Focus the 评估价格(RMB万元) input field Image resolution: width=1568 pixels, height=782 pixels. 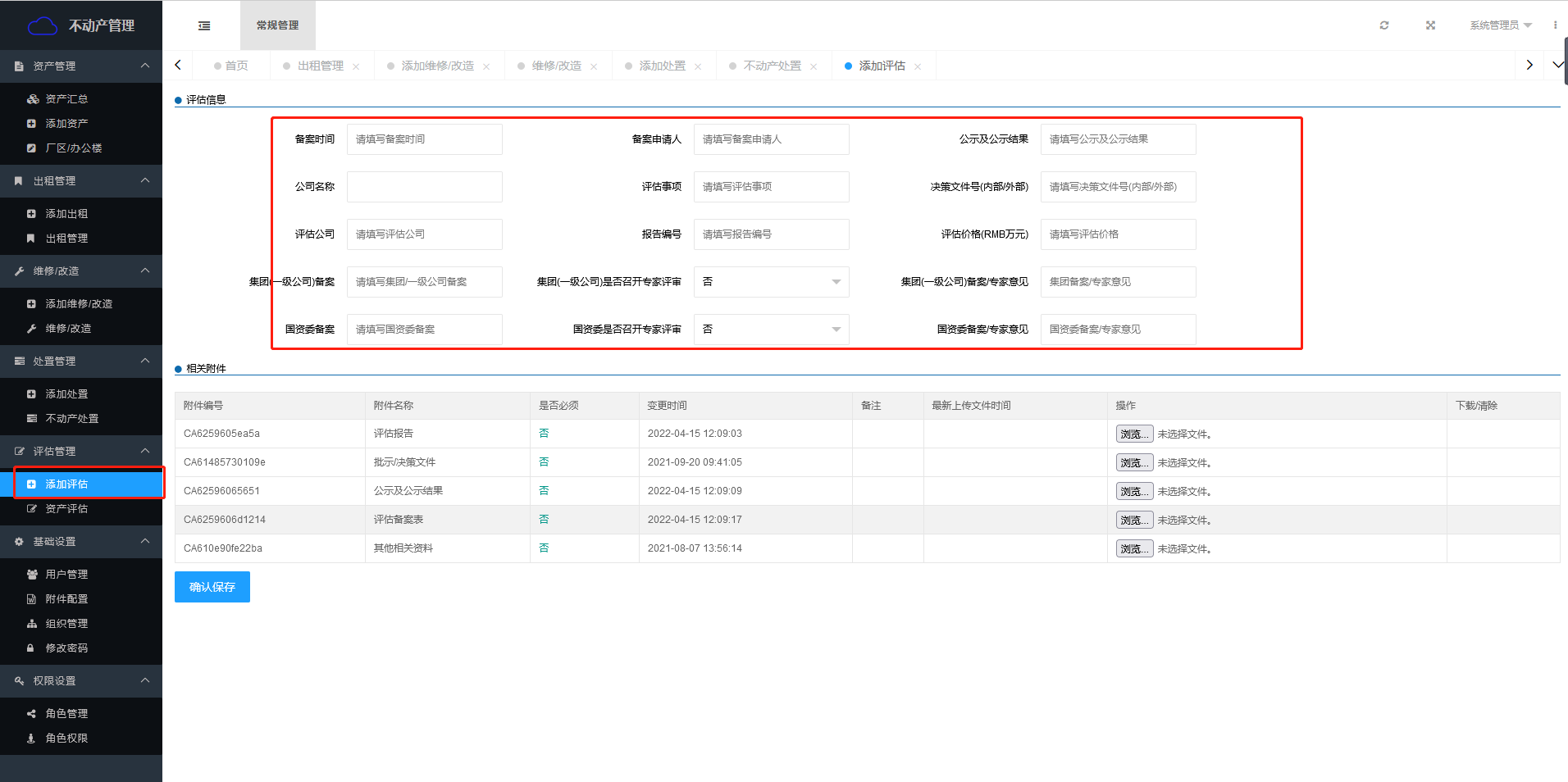point(1118,234)
